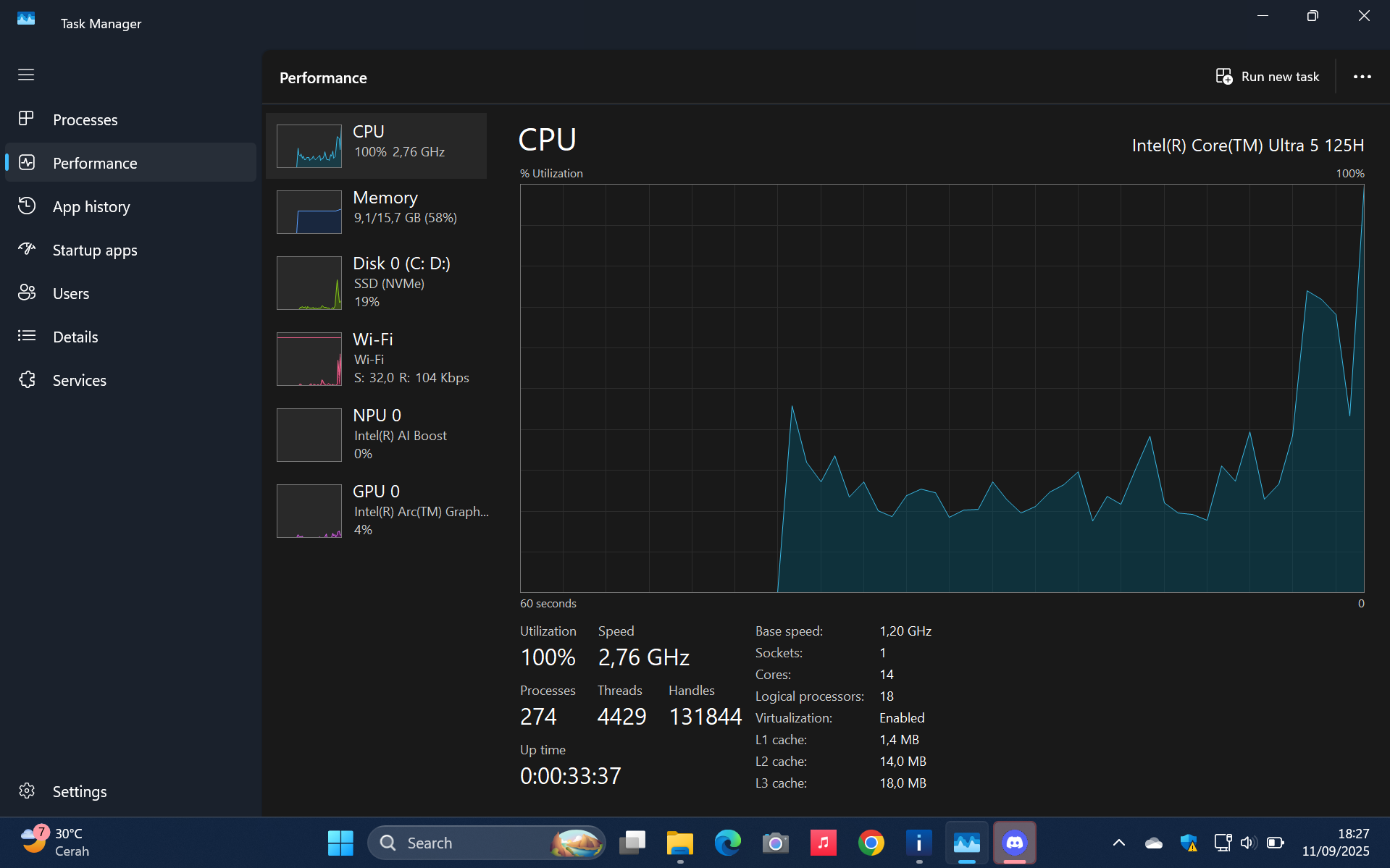The height and width of the screenshot is (868, 1390).
Task: Click the NPU 0 mini graph thumbnail
Action: point(309,434)
